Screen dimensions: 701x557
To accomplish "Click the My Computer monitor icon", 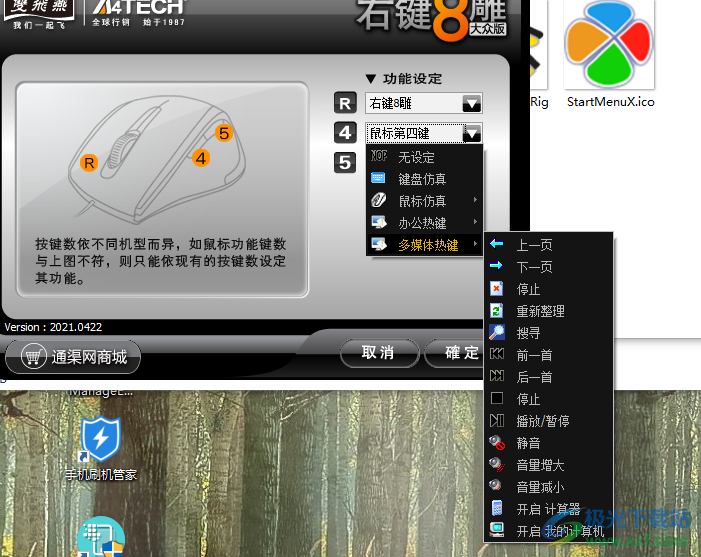I will point(497,530).
